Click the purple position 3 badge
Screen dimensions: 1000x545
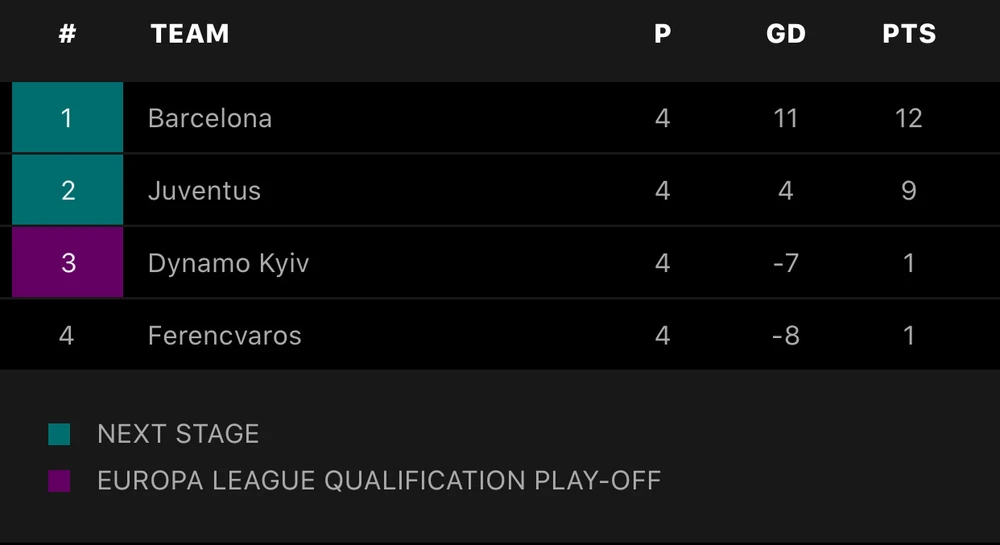click(67, 263)
